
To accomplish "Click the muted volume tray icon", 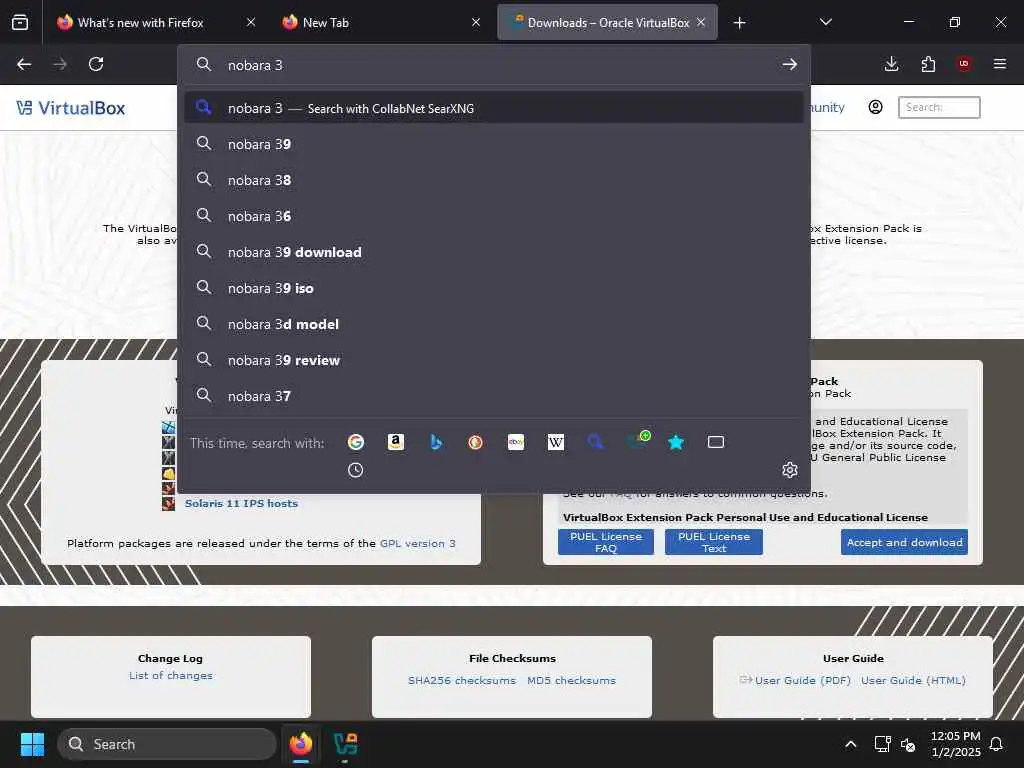I will pos(908,744).
